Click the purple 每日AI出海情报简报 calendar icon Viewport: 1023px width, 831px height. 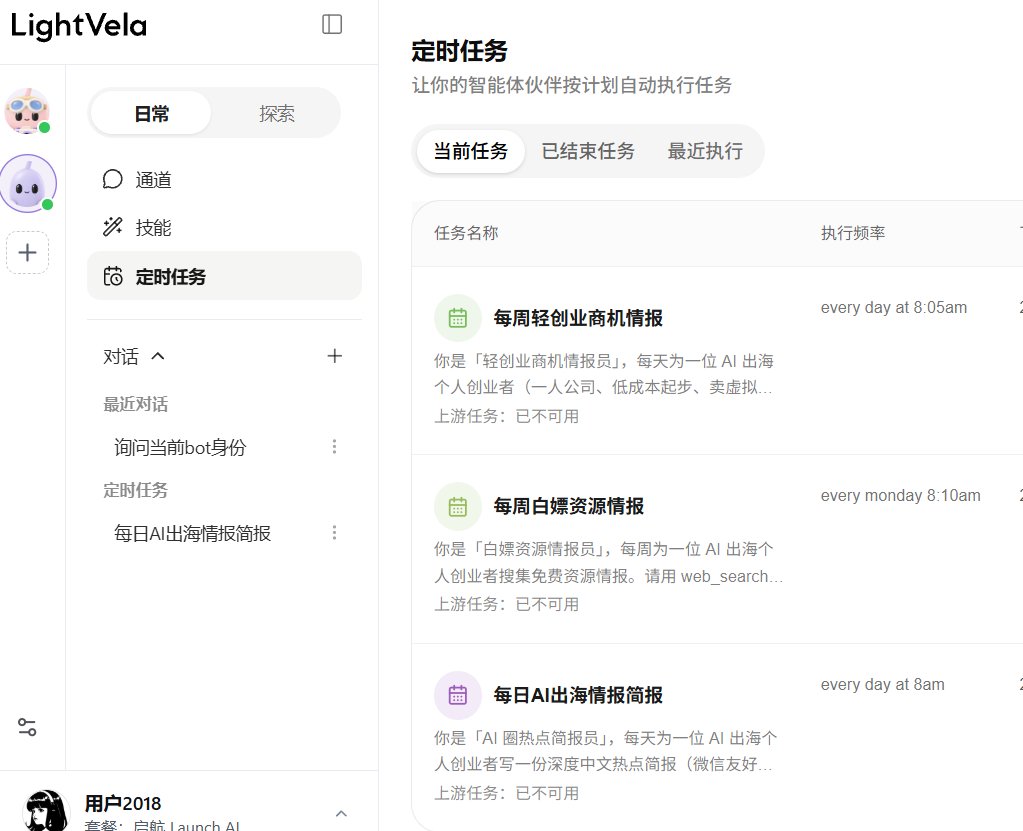(458, 695)
